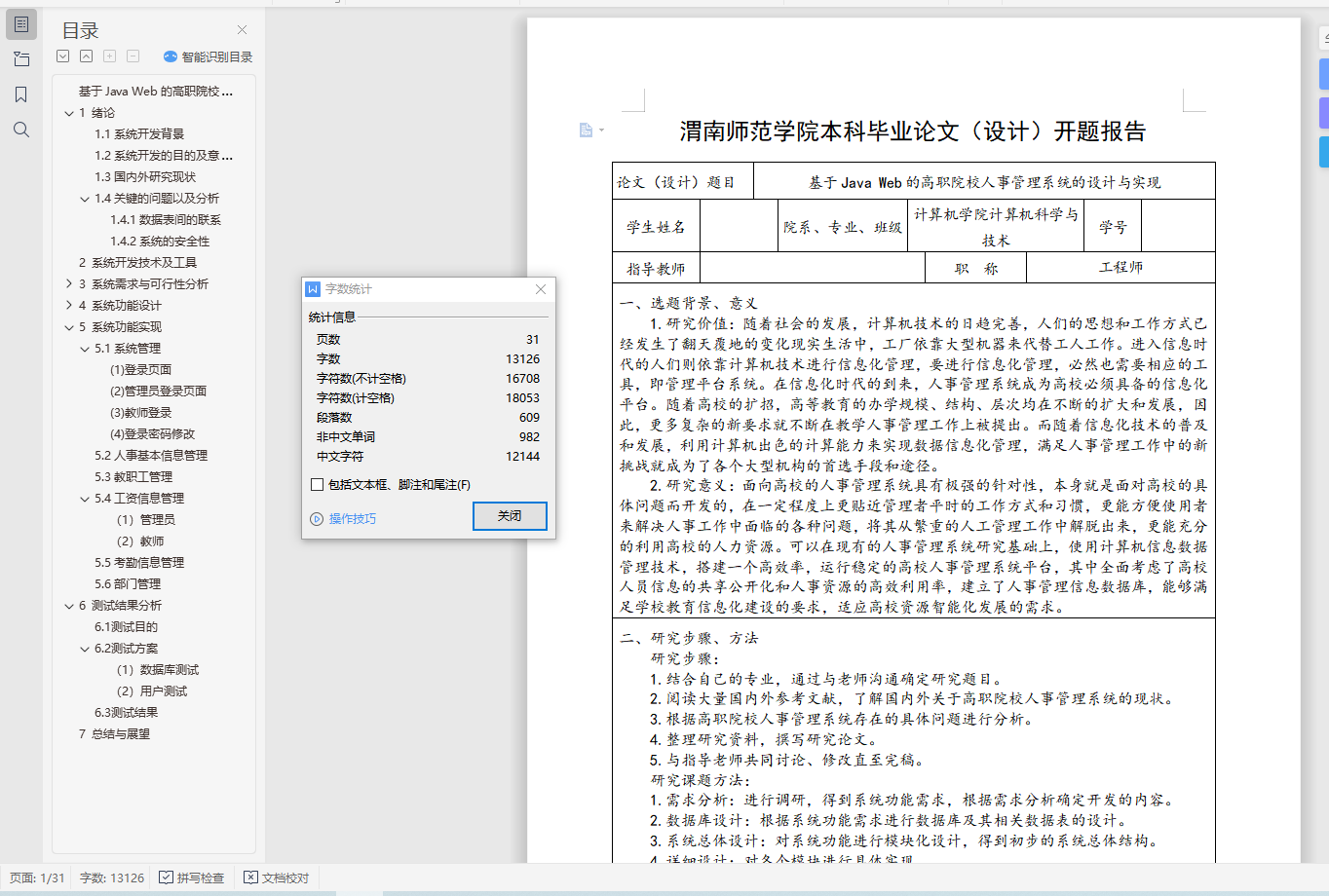
Task: Open the chapter navigation icon in sidebar
Action: point(21,59)
